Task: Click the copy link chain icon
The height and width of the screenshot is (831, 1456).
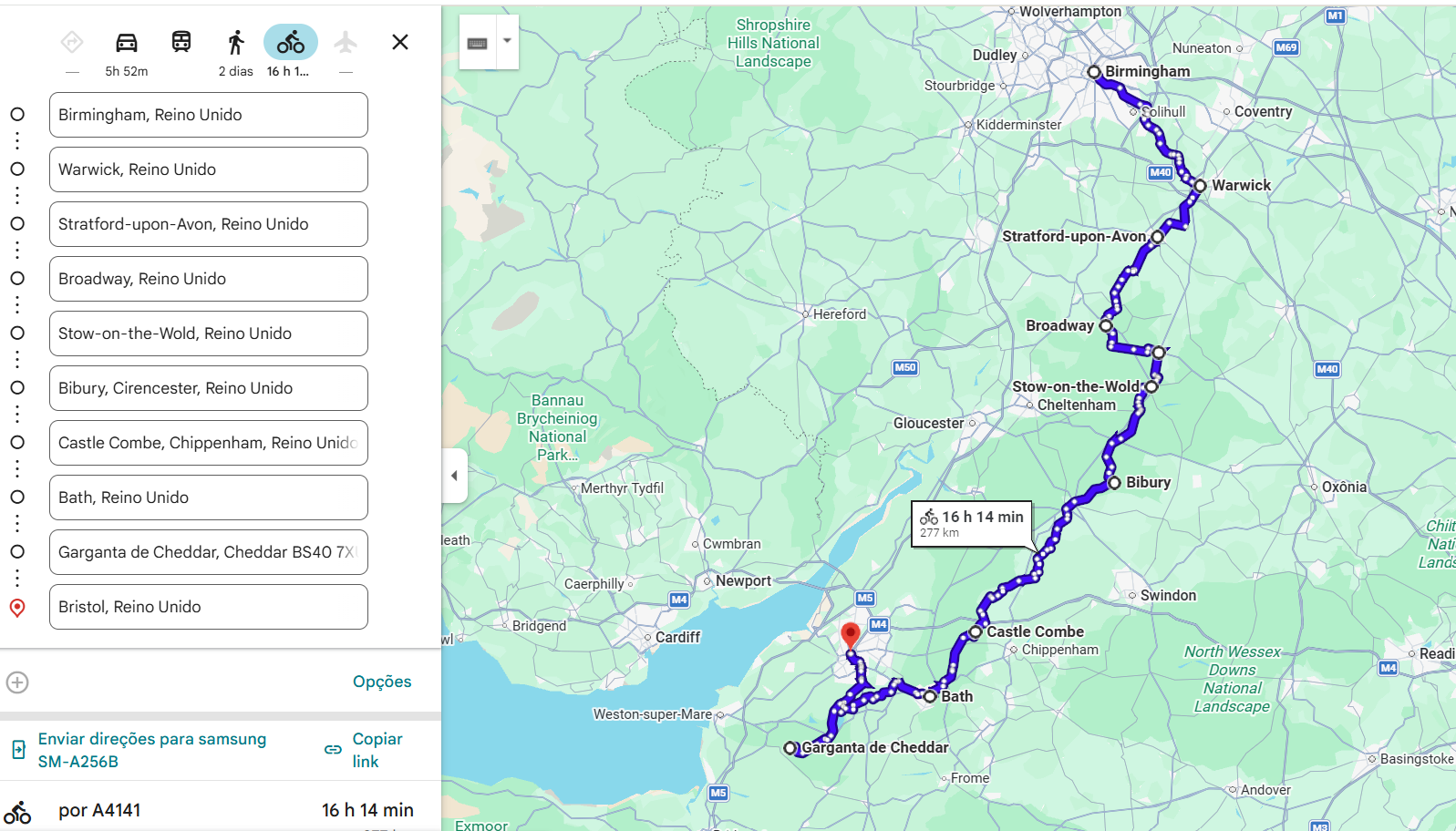Action: click(x=333, y=750)
